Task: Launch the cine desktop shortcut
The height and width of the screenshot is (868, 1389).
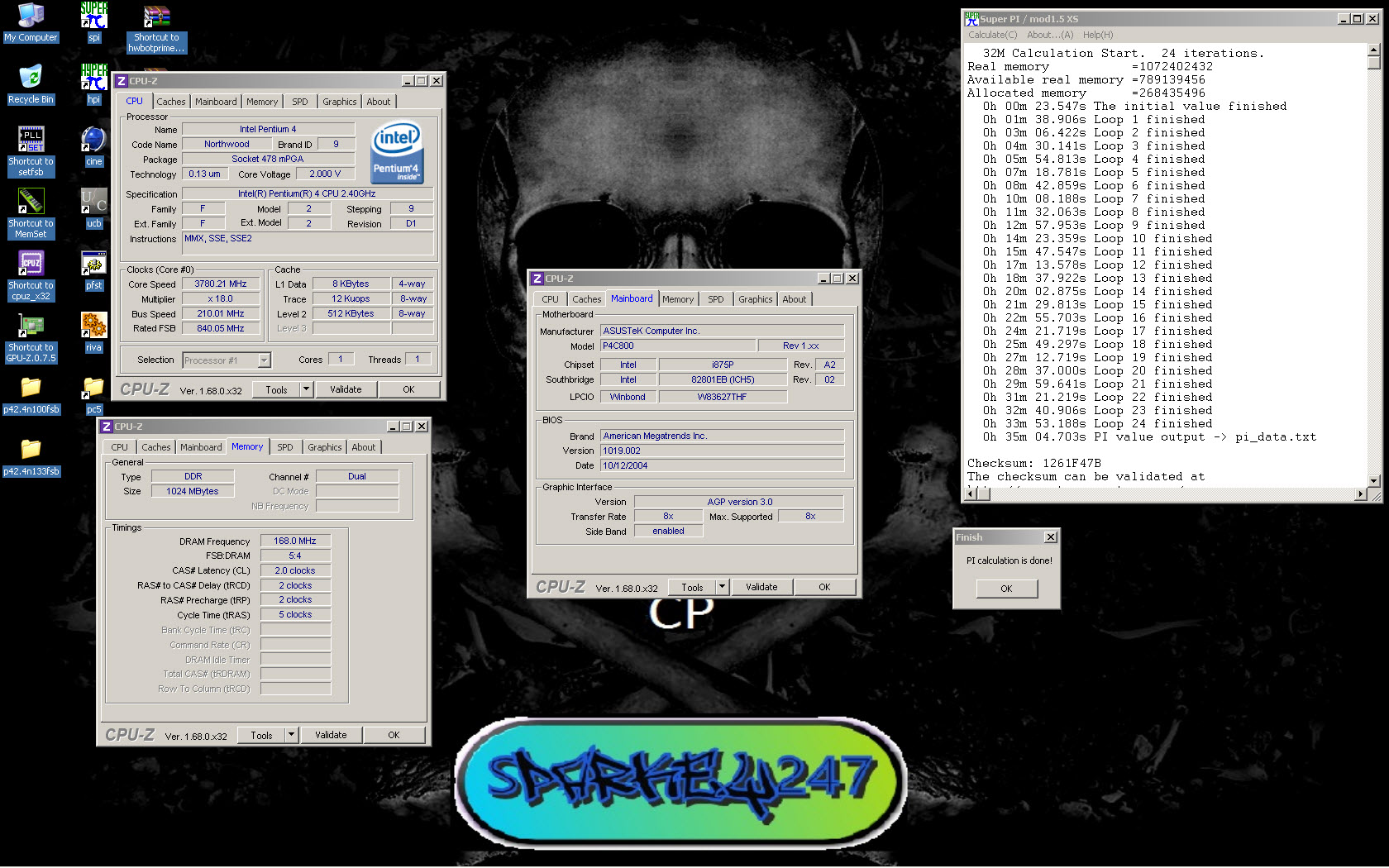Action: coord(93,146)
